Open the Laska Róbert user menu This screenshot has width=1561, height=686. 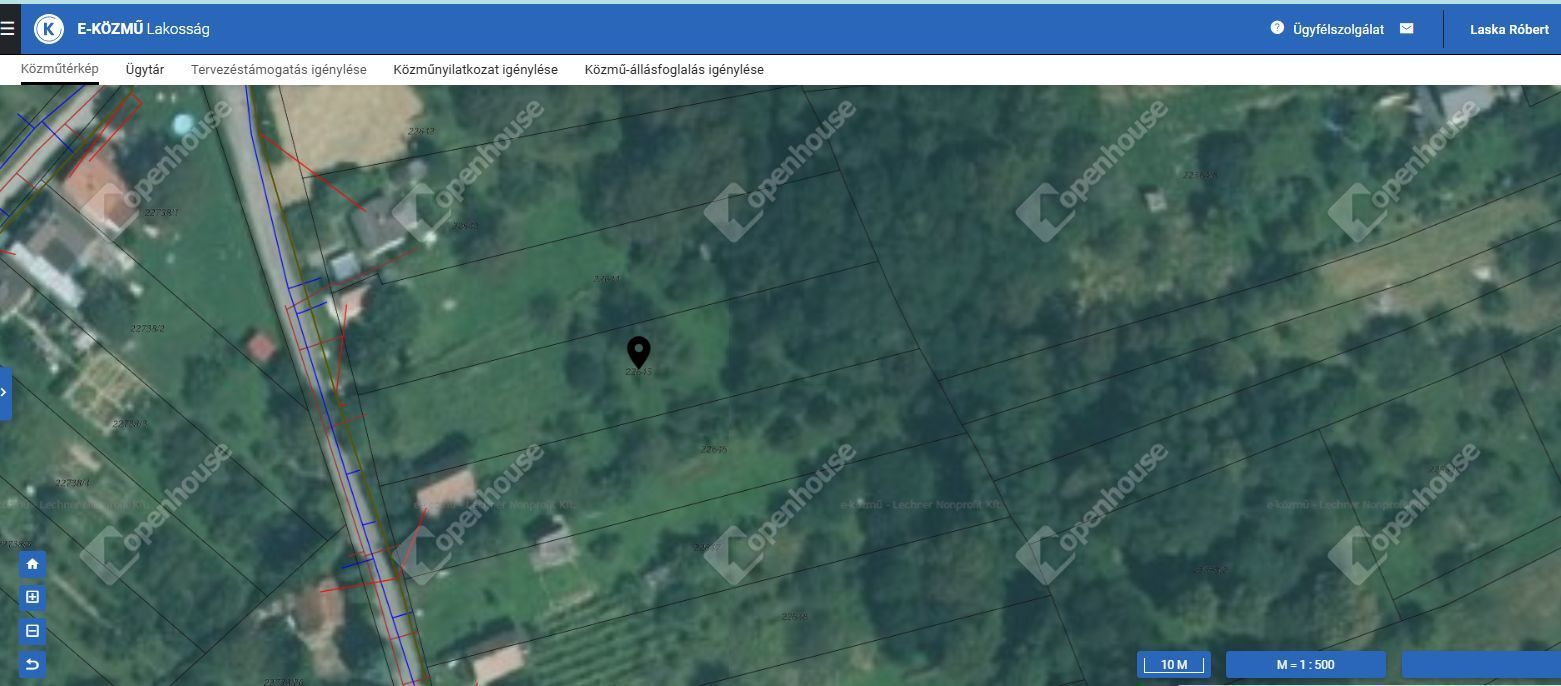(1509, 29)
